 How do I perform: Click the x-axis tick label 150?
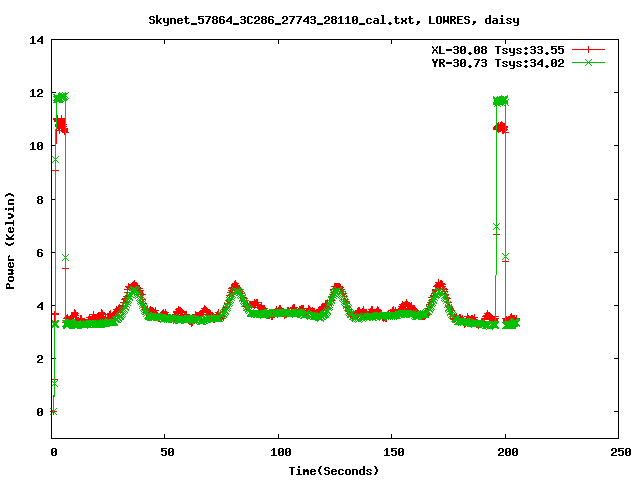(394, 452)
